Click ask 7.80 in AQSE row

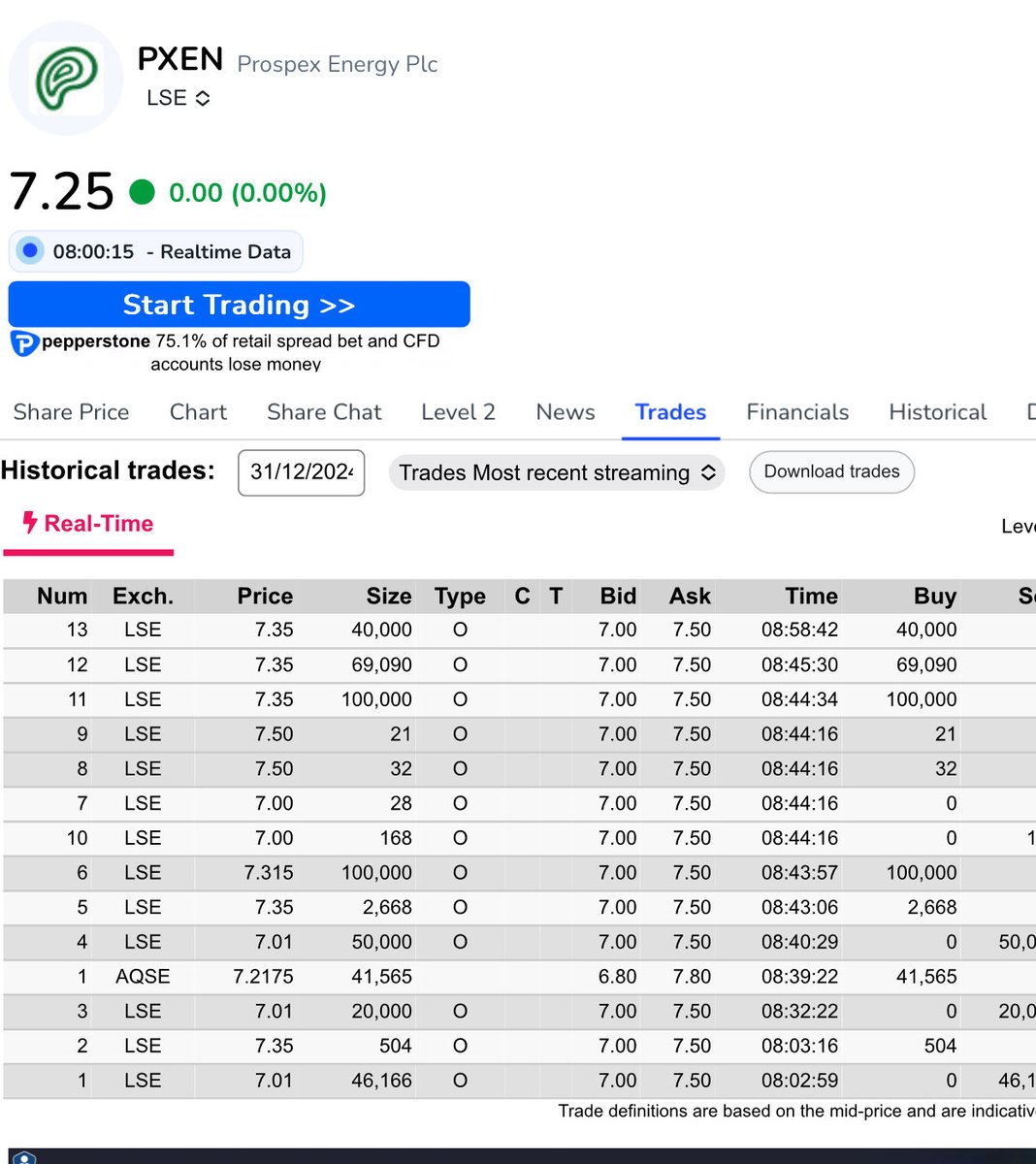point(692,977)
